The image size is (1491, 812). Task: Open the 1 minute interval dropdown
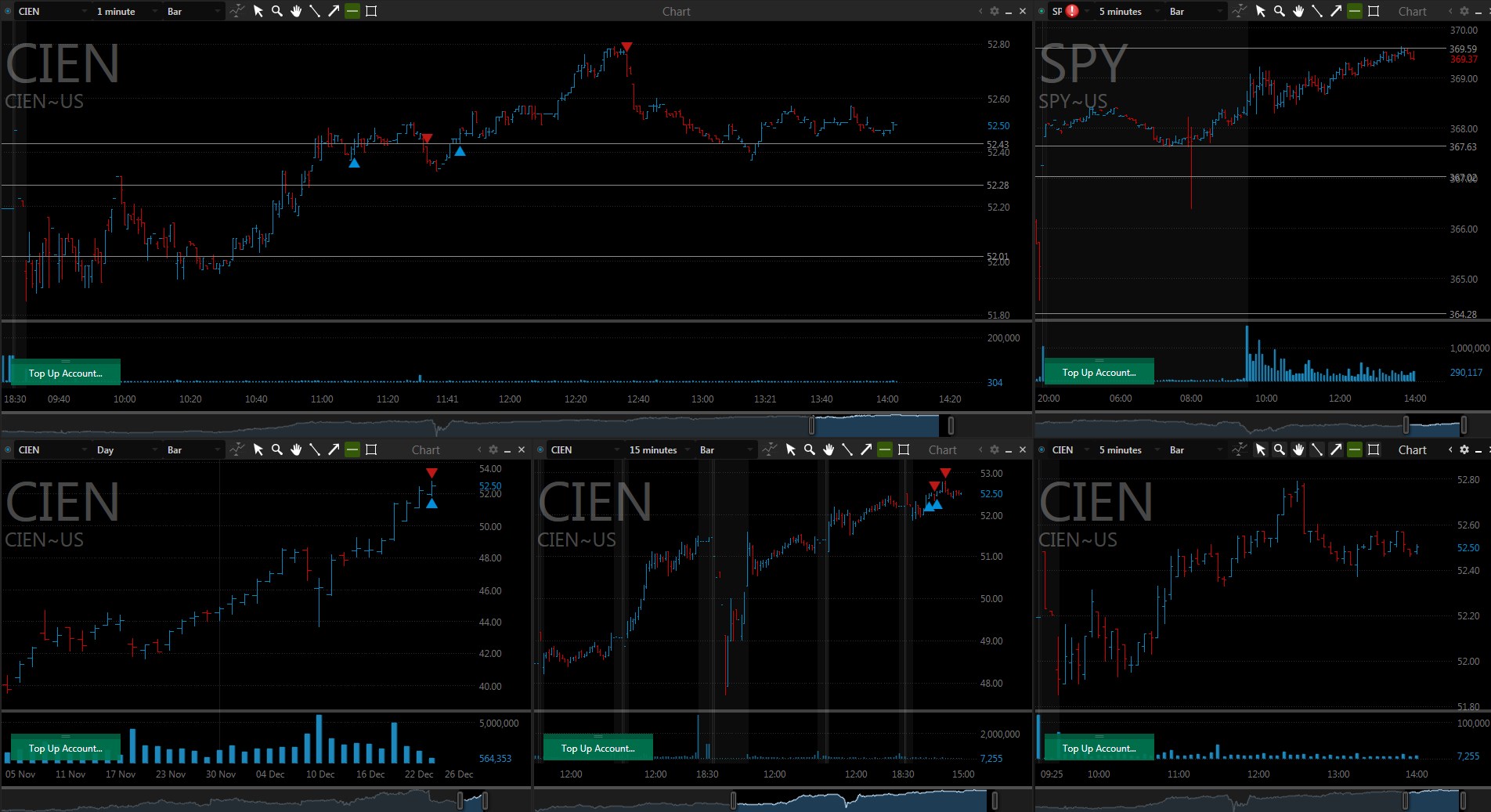coord(125,11)
